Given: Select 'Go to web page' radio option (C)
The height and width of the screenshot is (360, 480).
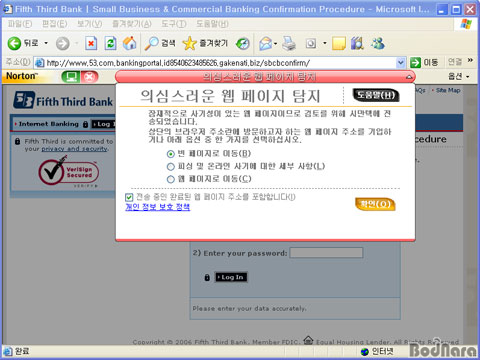Looking at the screenshot, I should click(171, 179).
